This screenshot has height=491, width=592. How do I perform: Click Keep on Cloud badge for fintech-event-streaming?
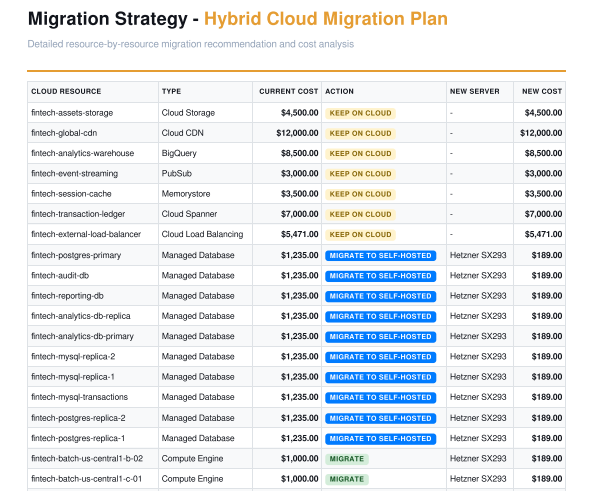coord(360,174)
